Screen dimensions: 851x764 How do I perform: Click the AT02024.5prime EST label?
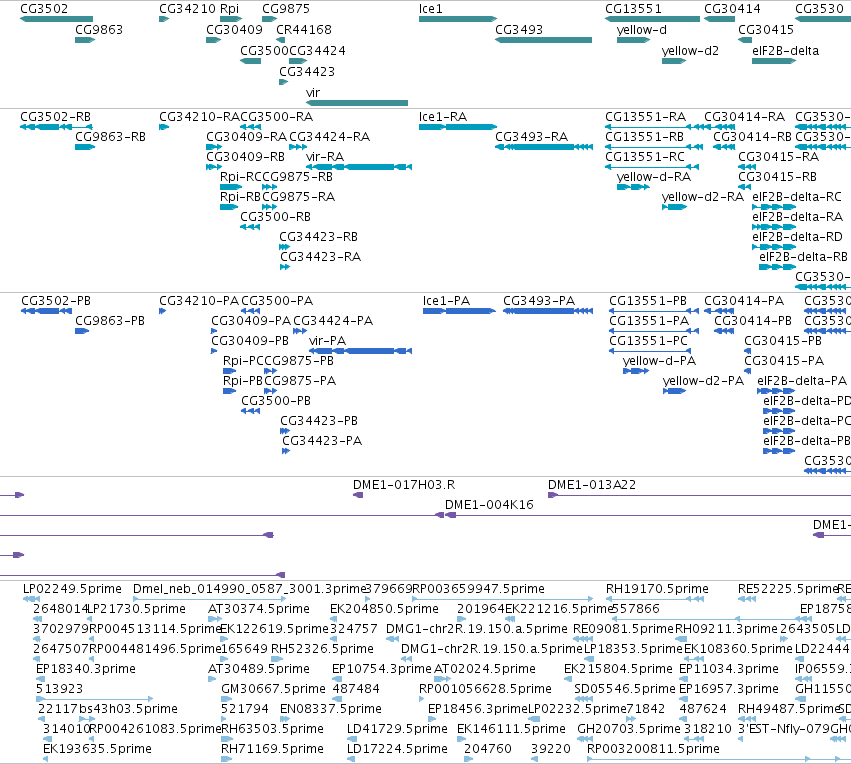click(485, 669)
